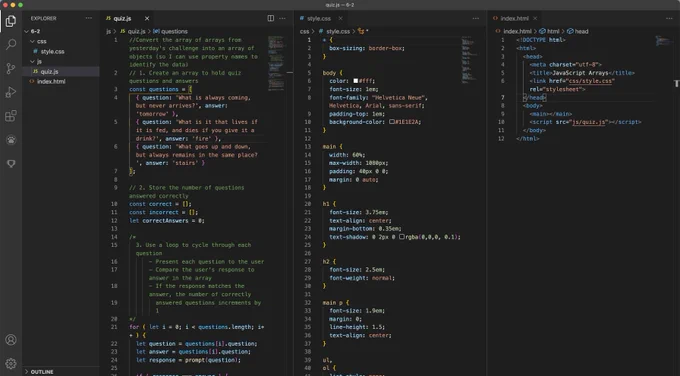
Task: Click the meta charset line in index.html
Action: 566,65
